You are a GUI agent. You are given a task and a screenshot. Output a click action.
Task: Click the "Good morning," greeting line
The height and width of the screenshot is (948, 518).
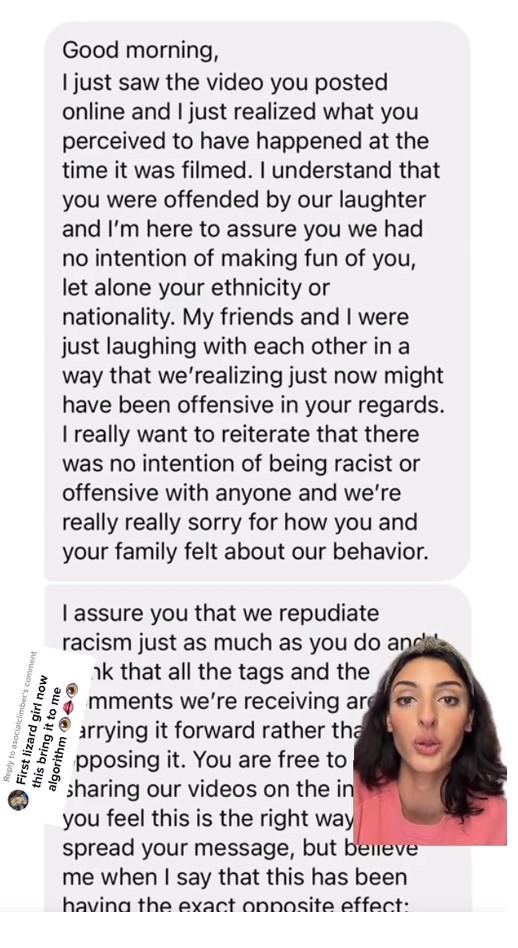pos(140,52)
